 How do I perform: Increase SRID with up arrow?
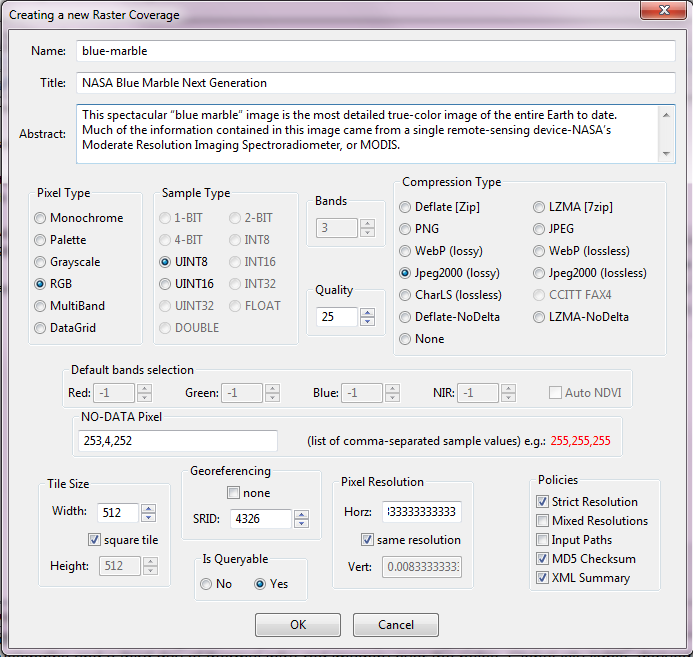301,514
